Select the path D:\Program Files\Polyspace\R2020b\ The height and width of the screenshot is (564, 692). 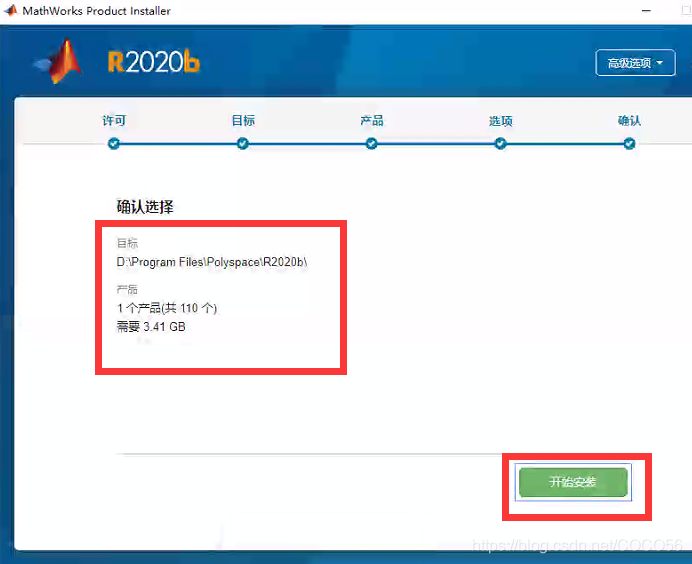212,262
